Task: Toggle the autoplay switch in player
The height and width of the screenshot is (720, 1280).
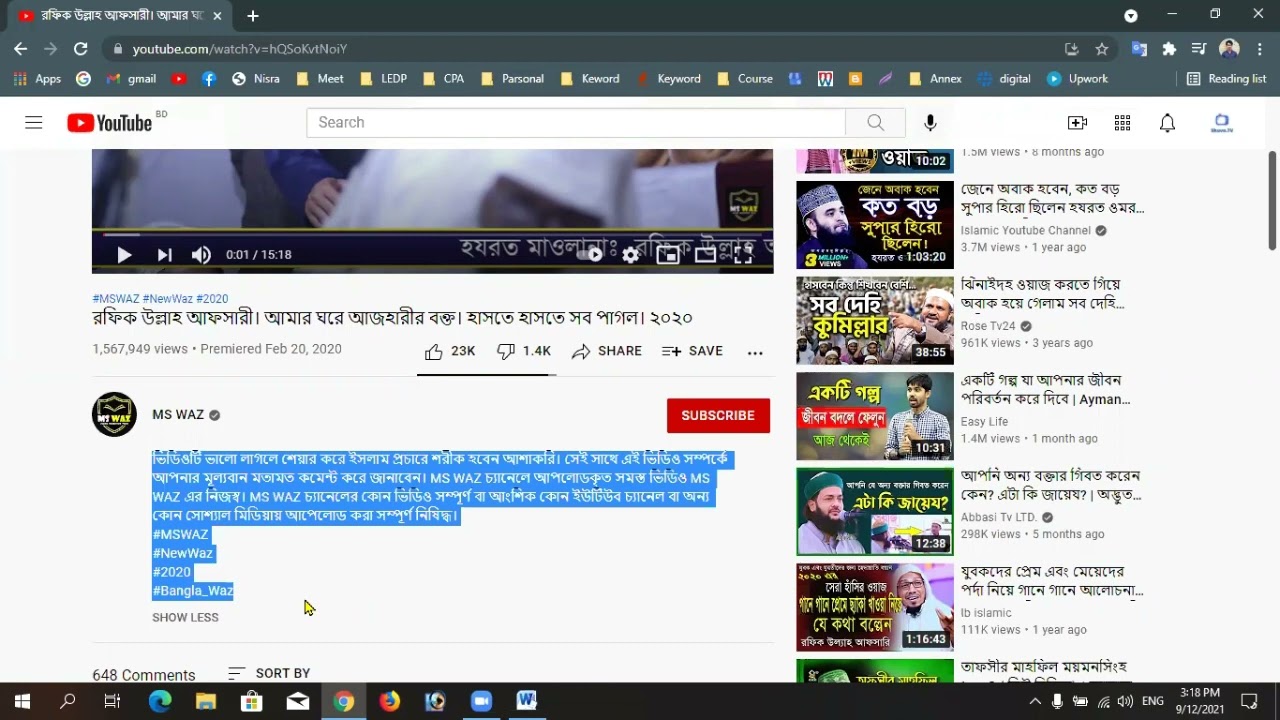Action: pyautogui.click(x=592, y=255)
